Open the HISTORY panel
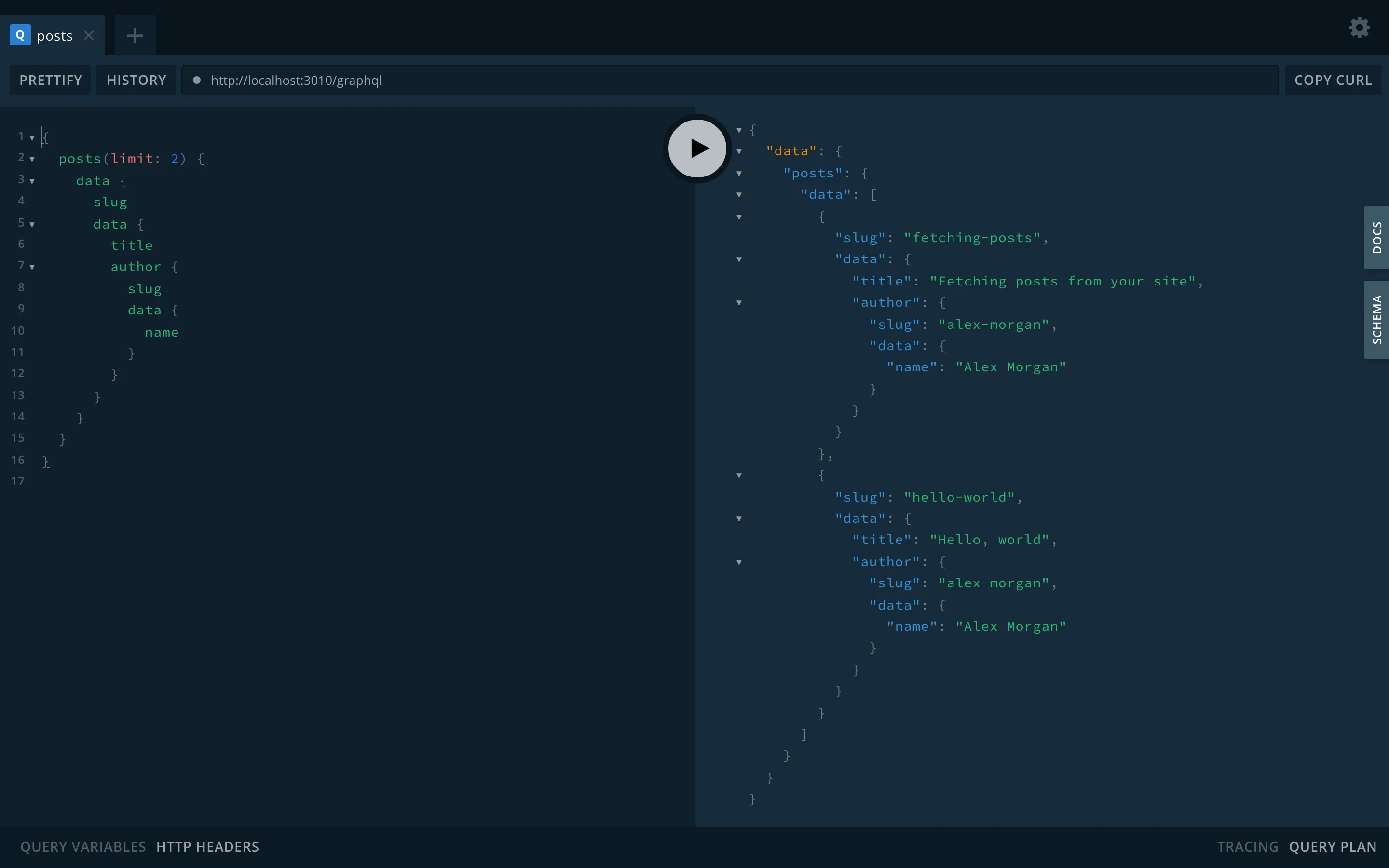 coord(136,81)
